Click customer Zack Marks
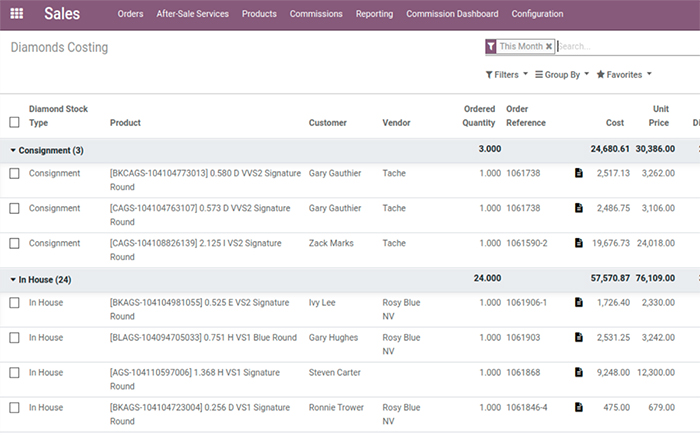 click(331, 243)
